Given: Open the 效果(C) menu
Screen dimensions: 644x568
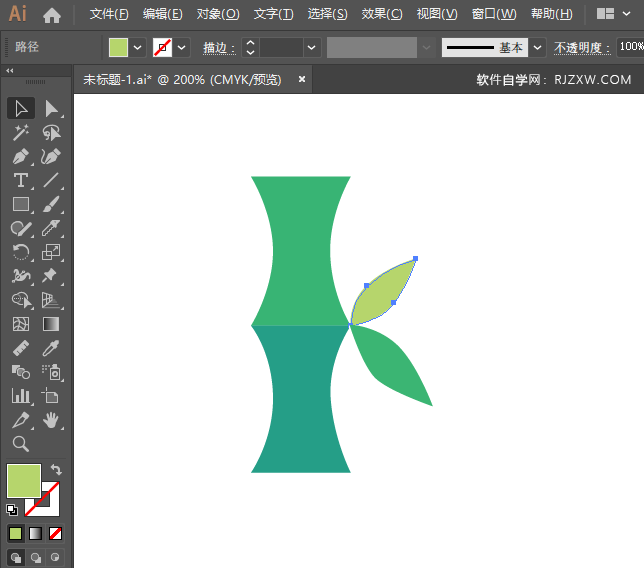Looking at the screenshot, I should point(381,14).
